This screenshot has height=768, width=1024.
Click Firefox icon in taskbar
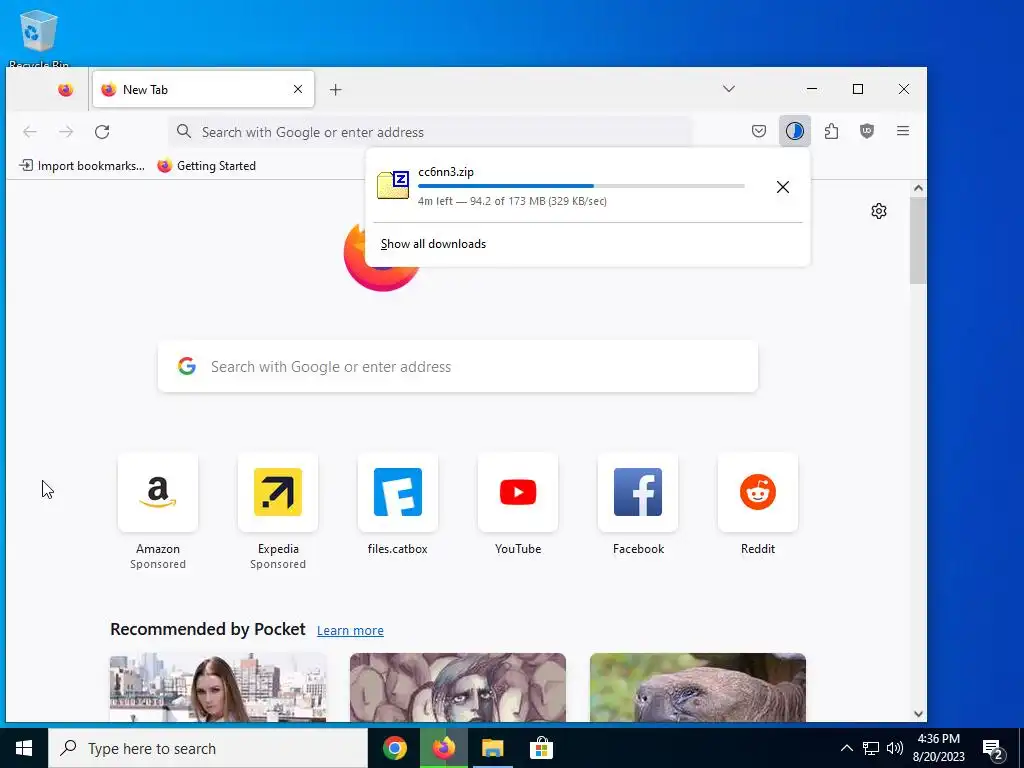click(x=443, y=748)
